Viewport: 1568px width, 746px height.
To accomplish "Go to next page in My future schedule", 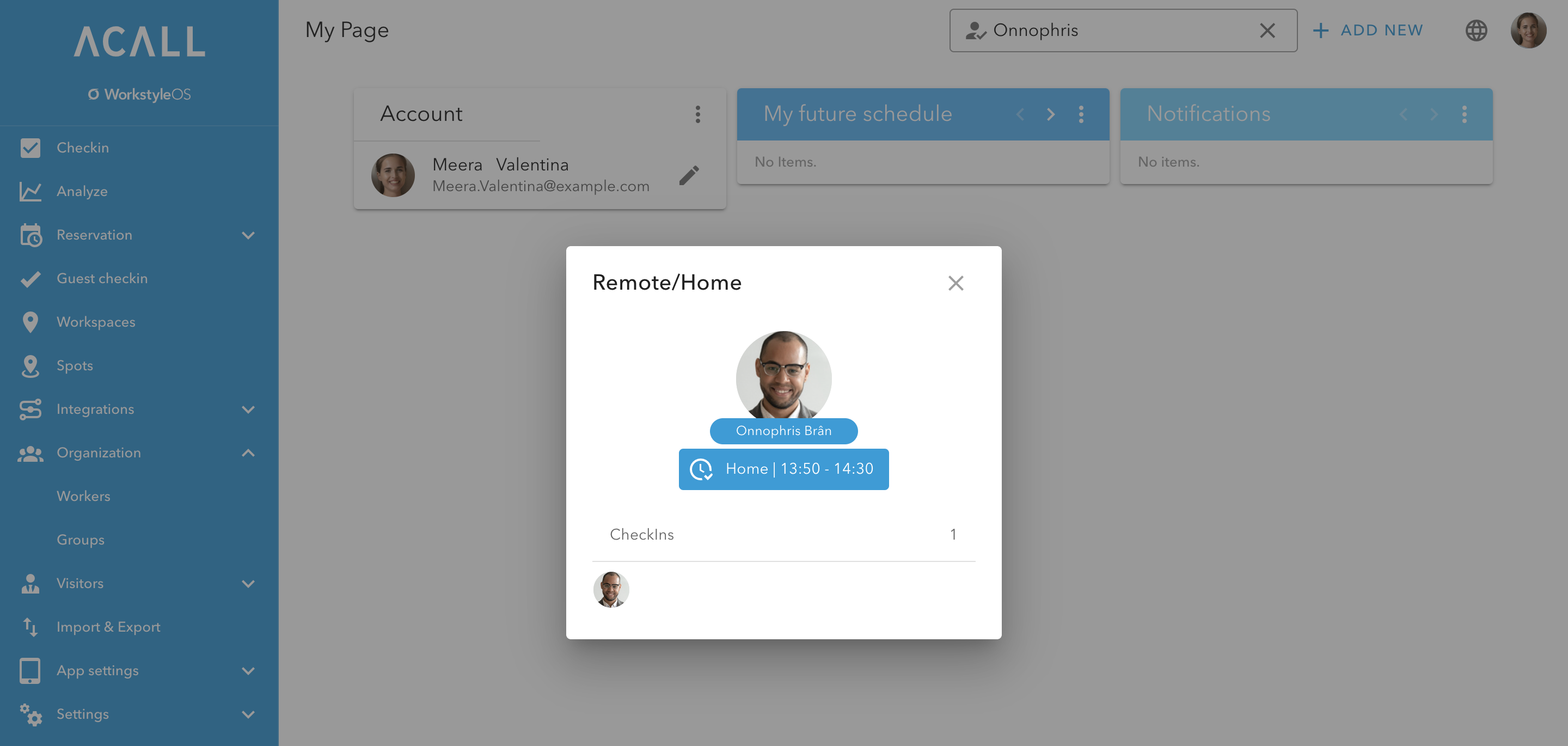I will click(1051, 114).
